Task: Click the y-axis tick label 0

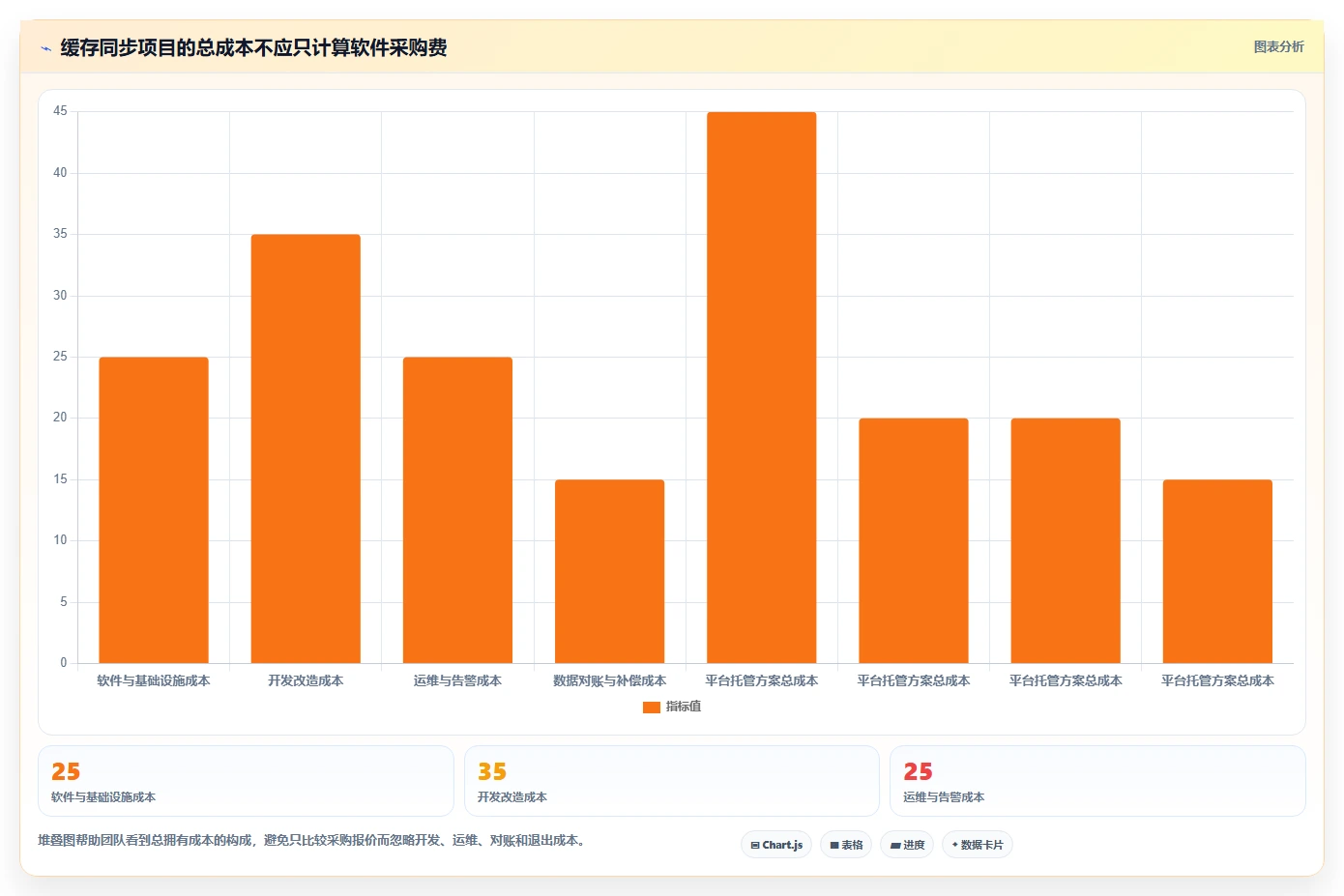Action: coord(64,663)
